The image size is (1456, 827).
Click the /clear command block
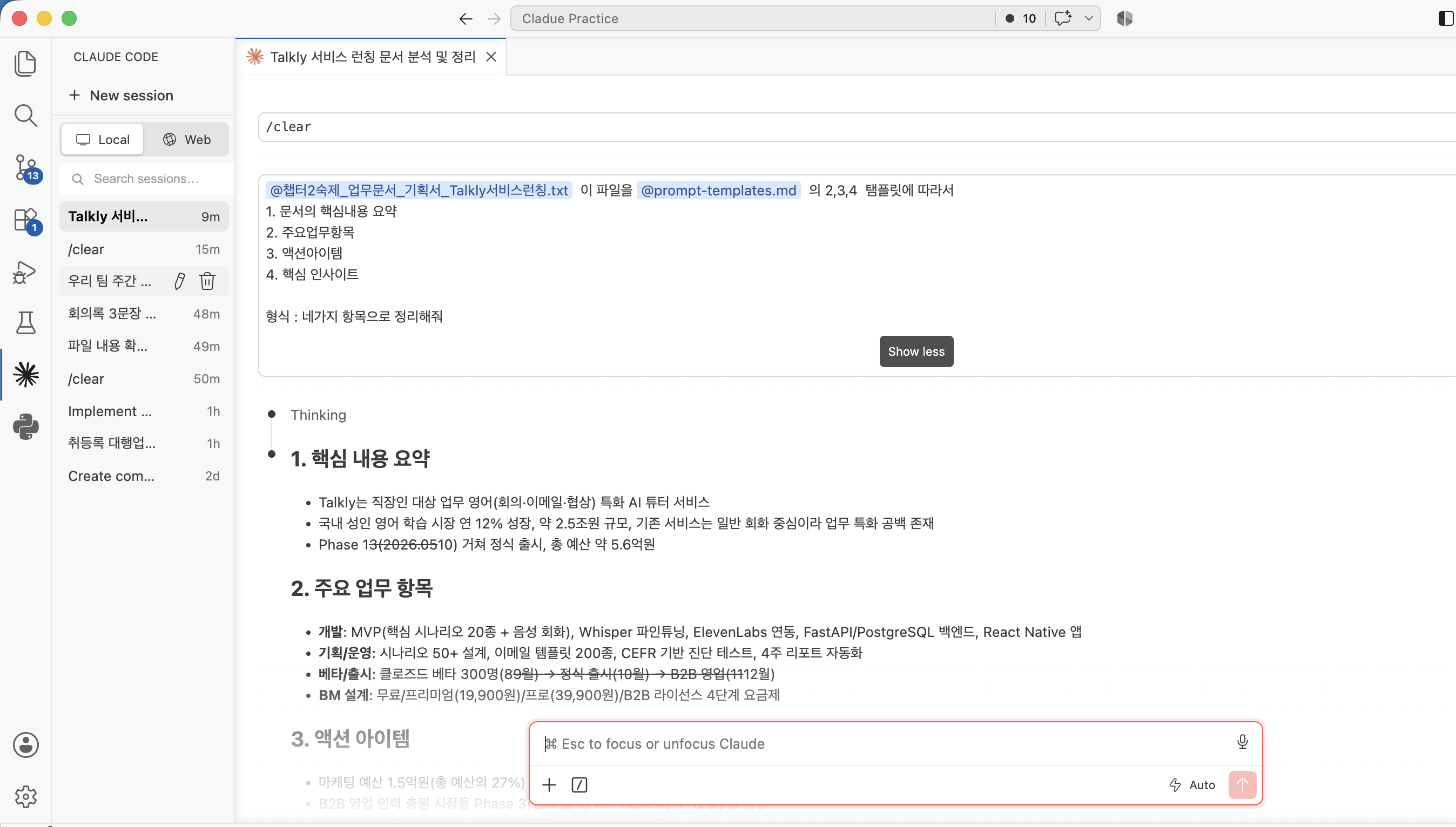(x=857, y=127)
